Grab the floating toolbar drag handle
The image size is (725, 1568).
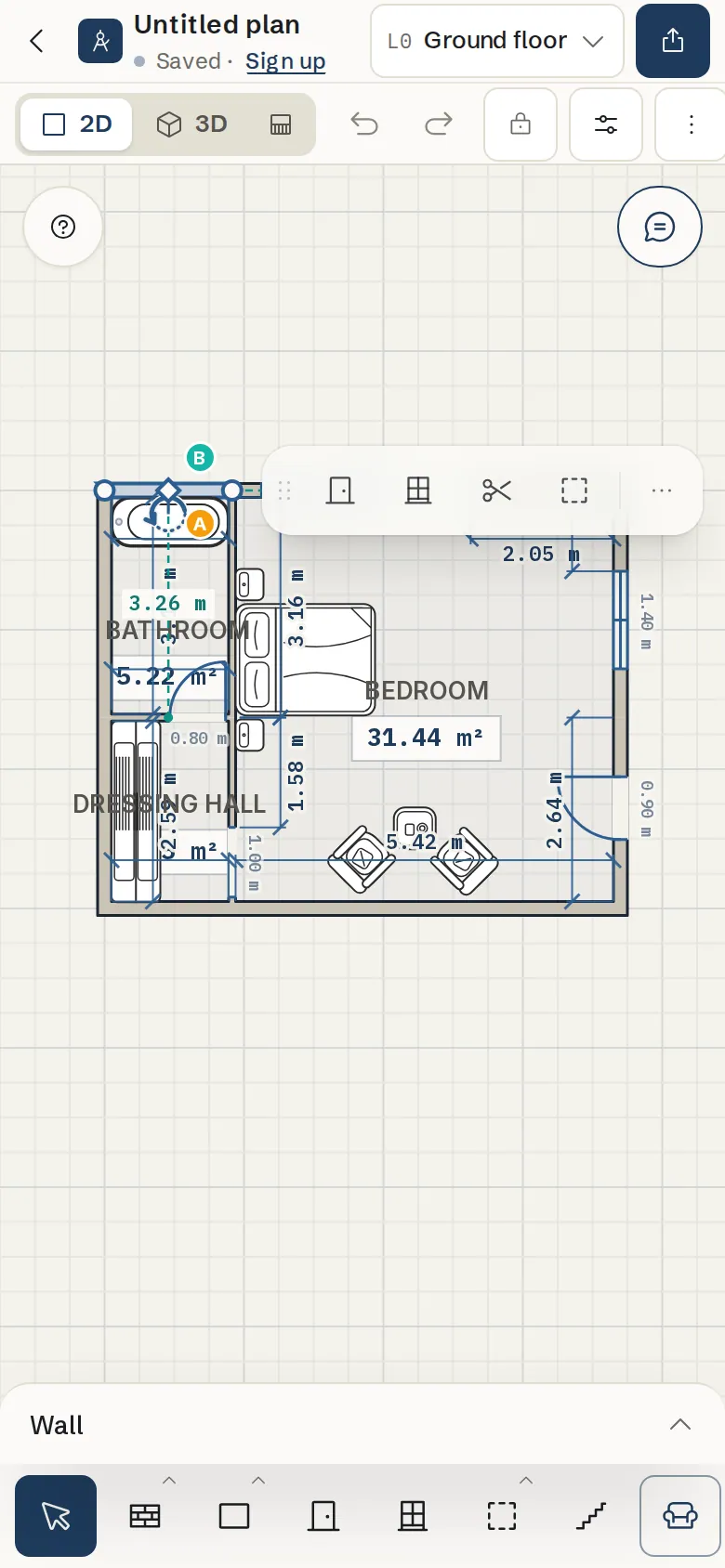284,490
